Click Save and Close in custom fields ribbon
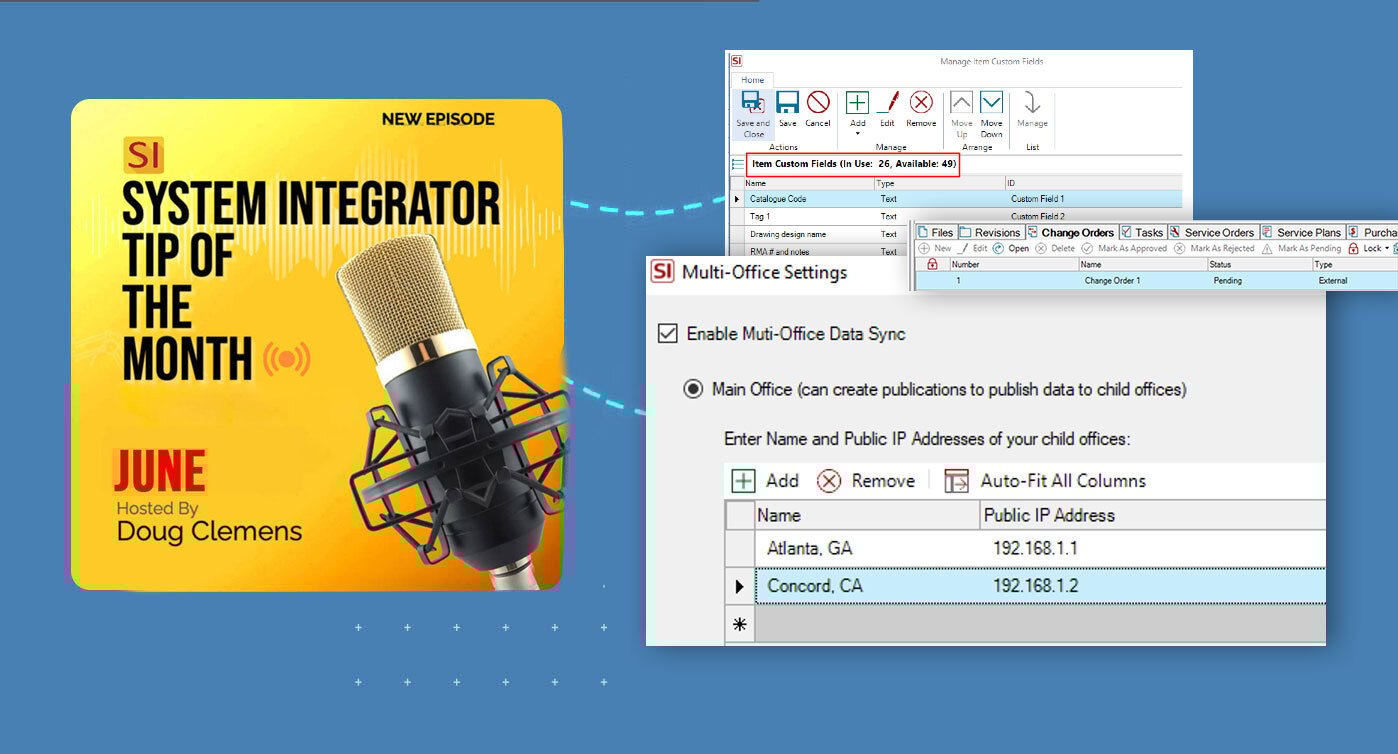Screen dimensions: 1398x754 coord(753,114)
